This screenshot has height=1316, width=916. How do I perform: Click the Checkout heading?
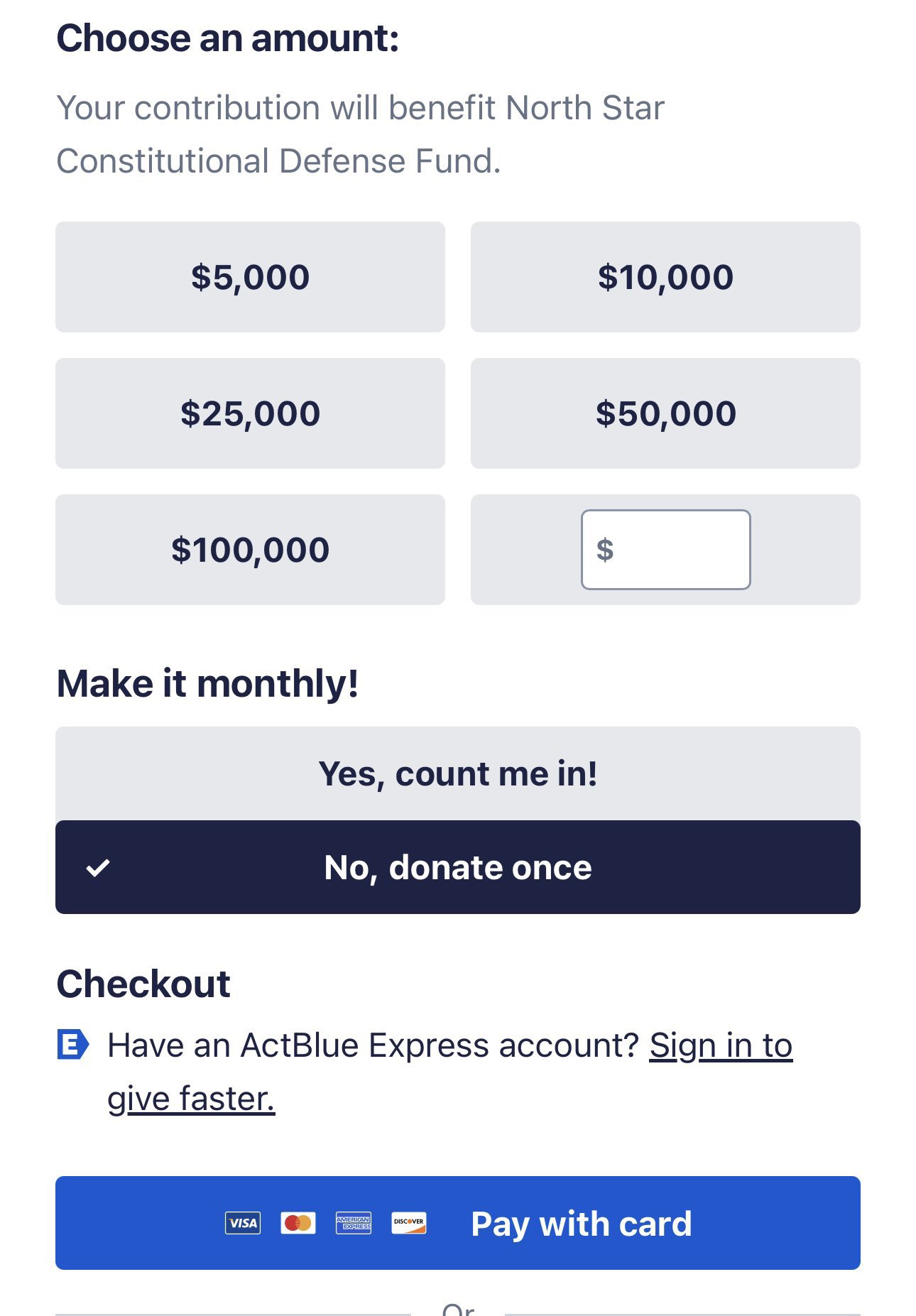143,984
